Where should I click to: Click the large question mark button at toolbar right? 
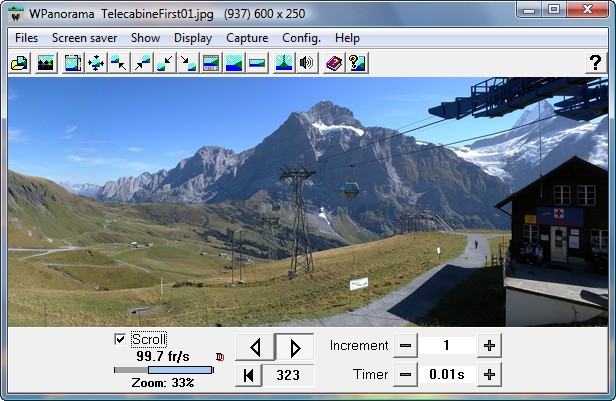click(596, 63)
